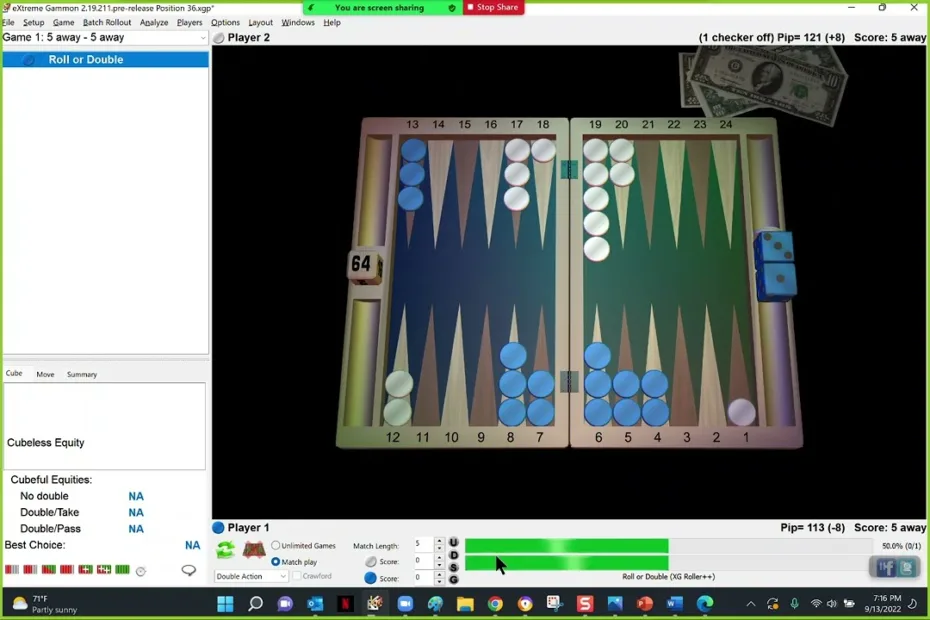930x620 pixels.
Task: Click the doubling cube showing 64
Action: pos(361,265)
